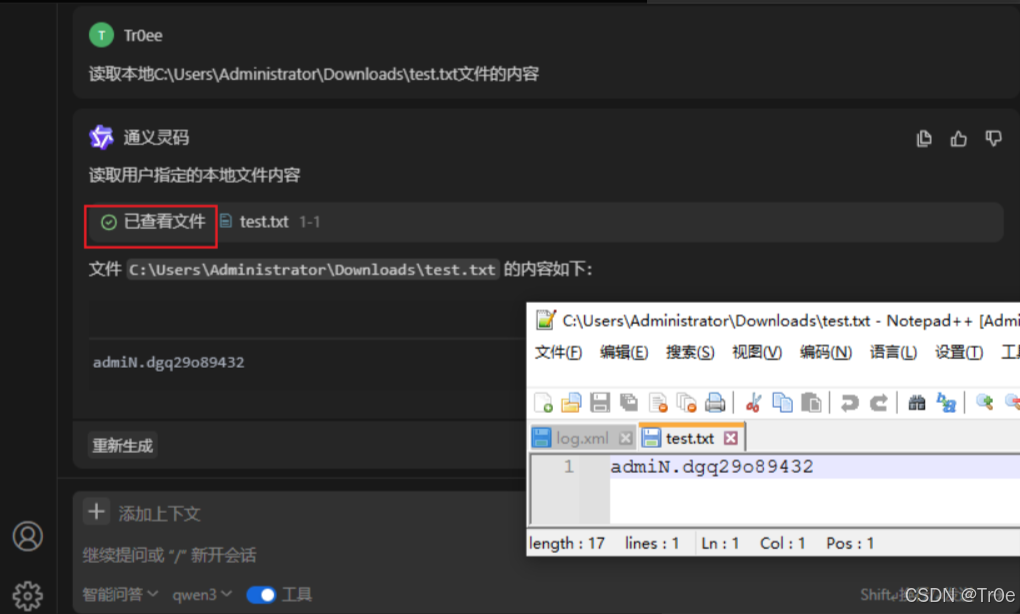
Task: Click the Redo arrow in Notepad++
Action: [879, 403]
